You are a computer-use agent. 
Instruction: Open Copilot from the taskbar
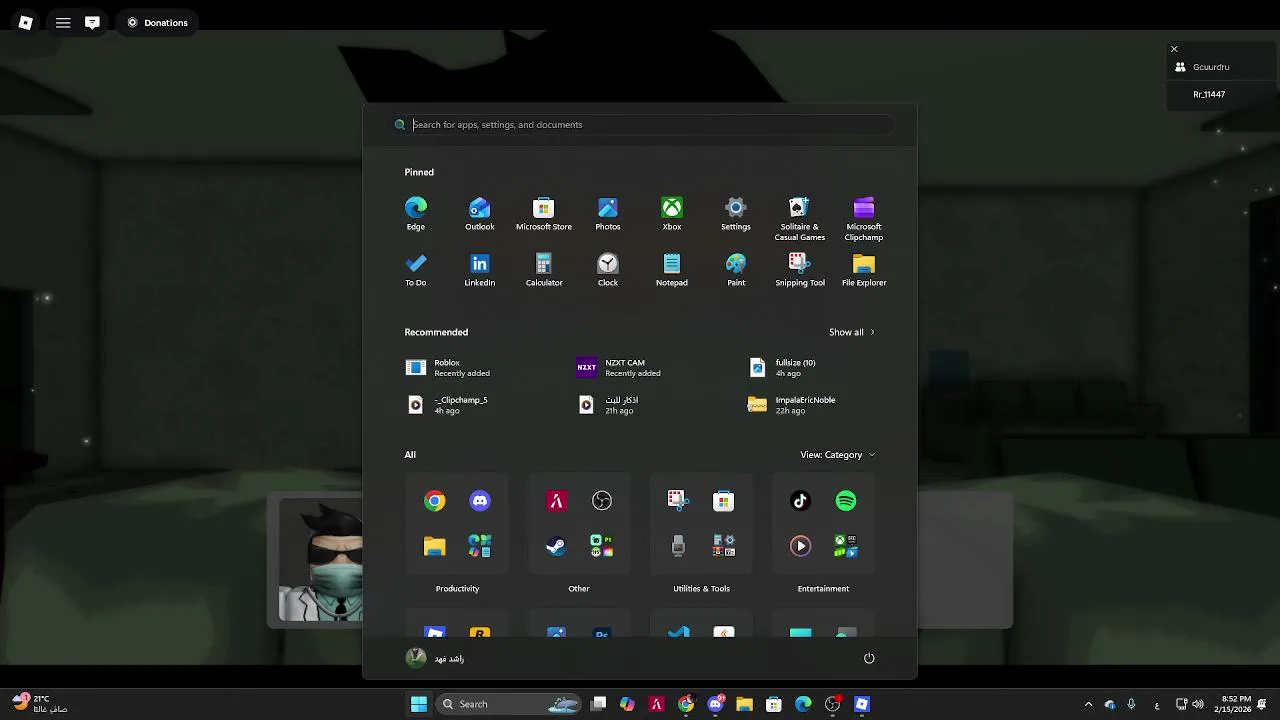(x=627, y=704)
